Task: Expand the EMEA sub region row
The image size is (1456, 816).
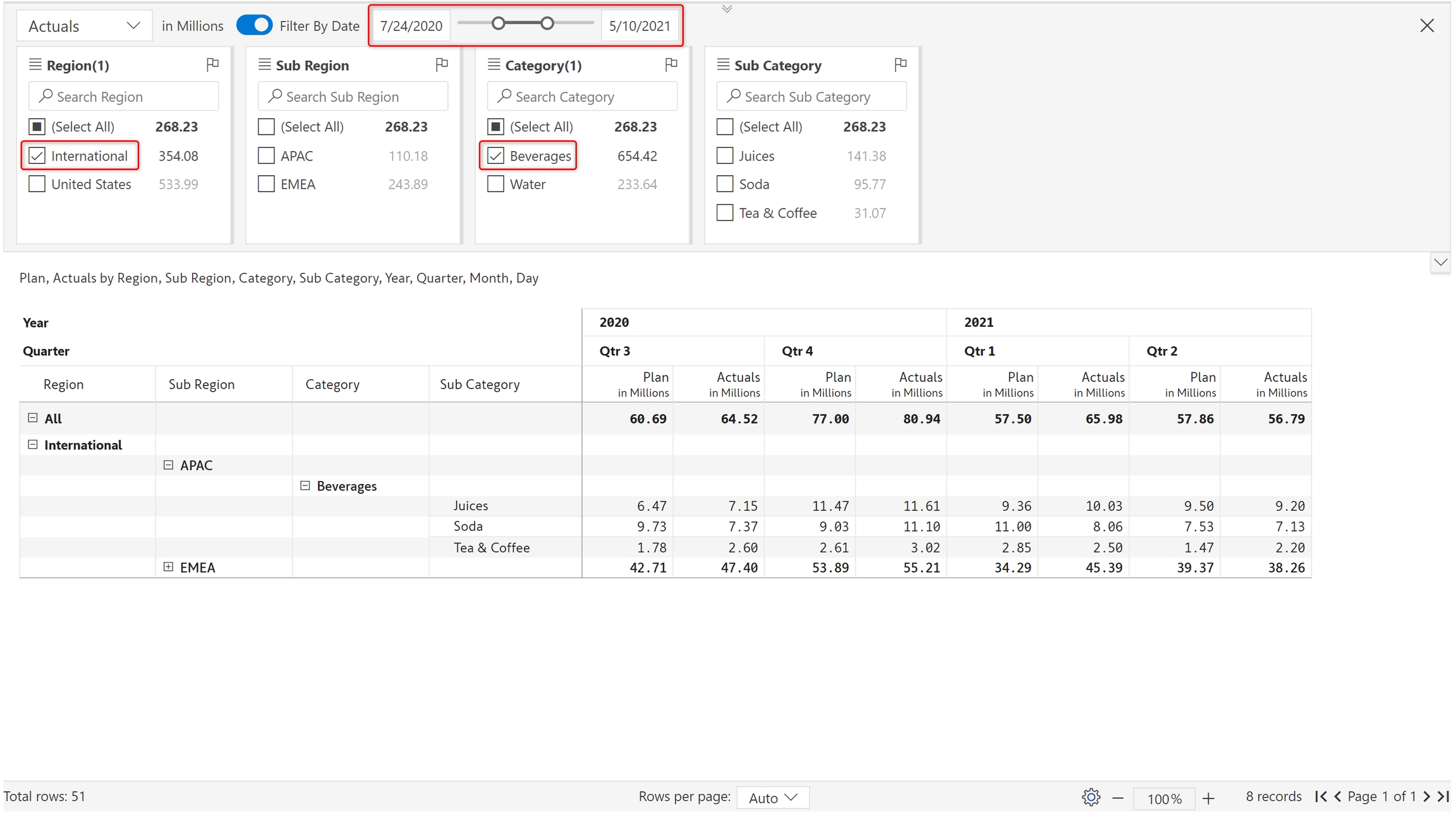Action: pos(168,567)
